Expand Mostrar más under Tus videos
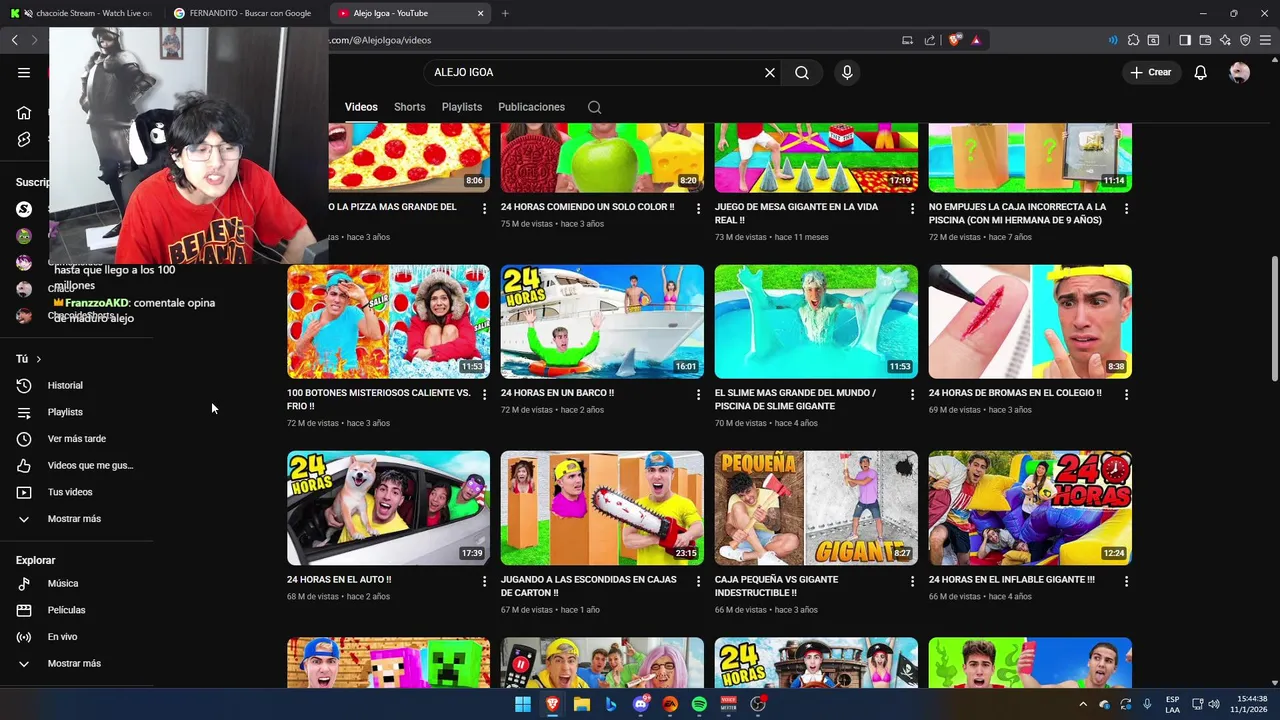This screenshot has width=1280, height=720. click(x=76, y=519)
